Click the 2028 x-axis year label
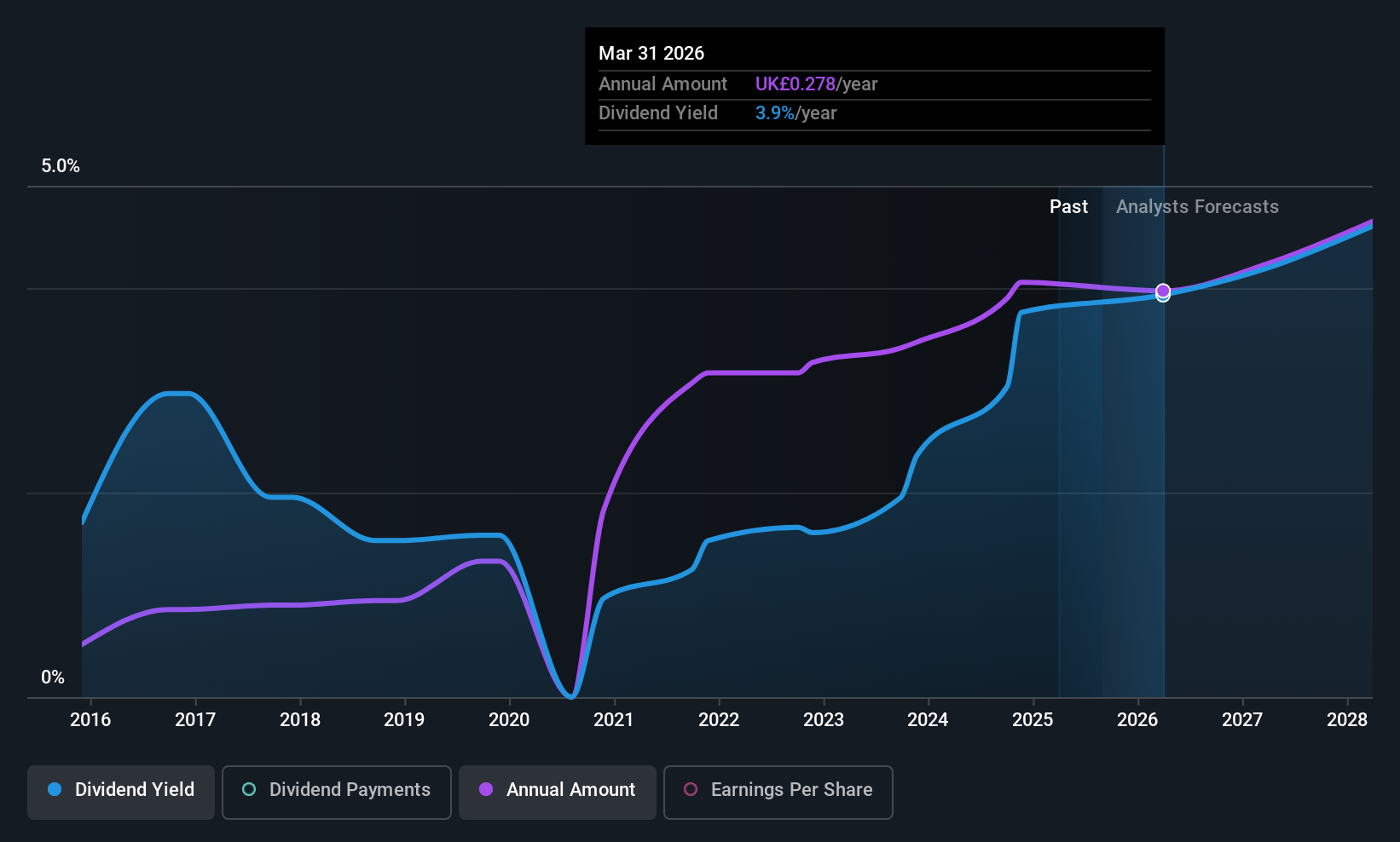This screenshot has width=1400, height=842. (1347, 720)
